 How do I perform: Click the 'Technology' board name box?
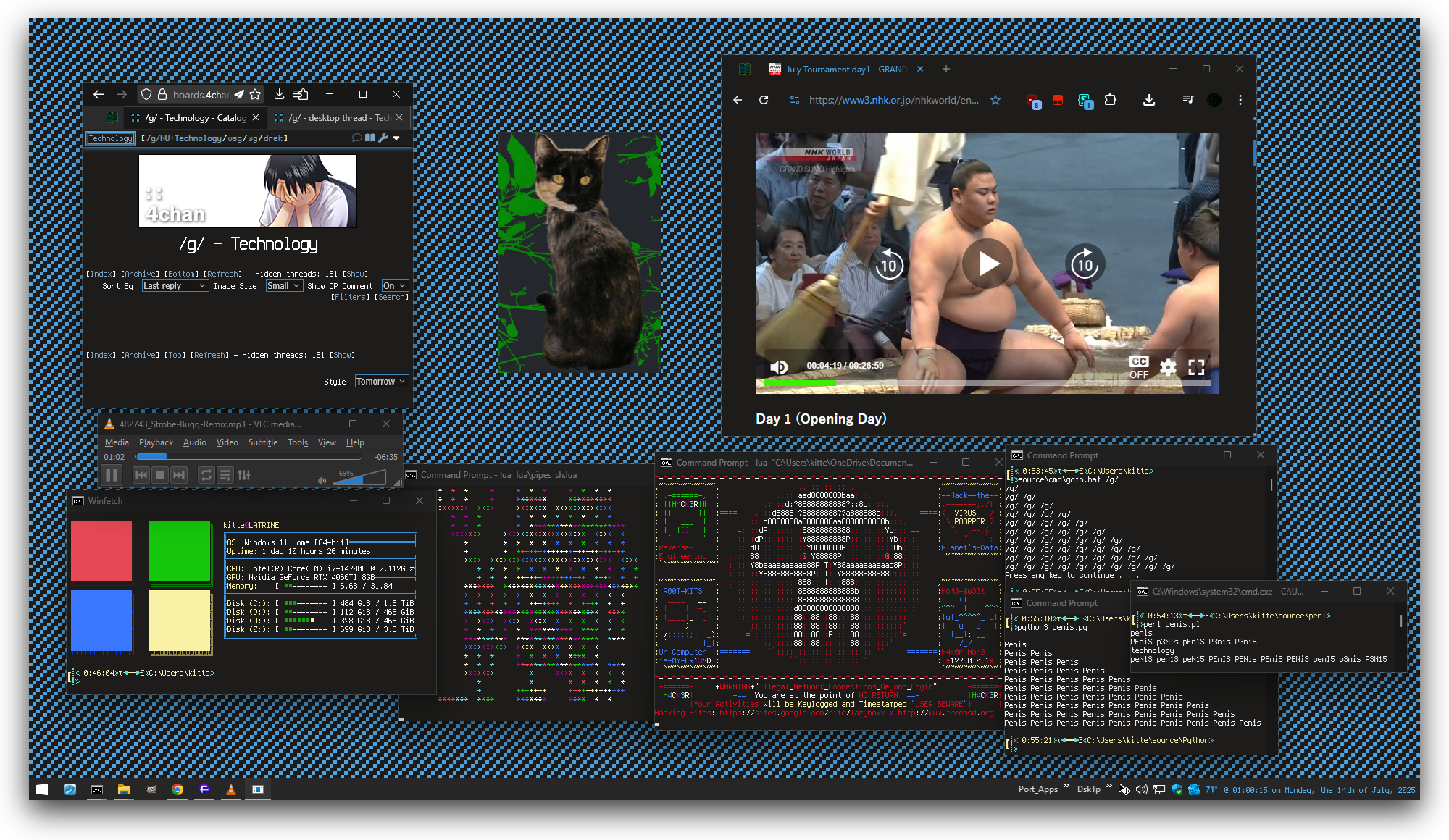[111, 138]
